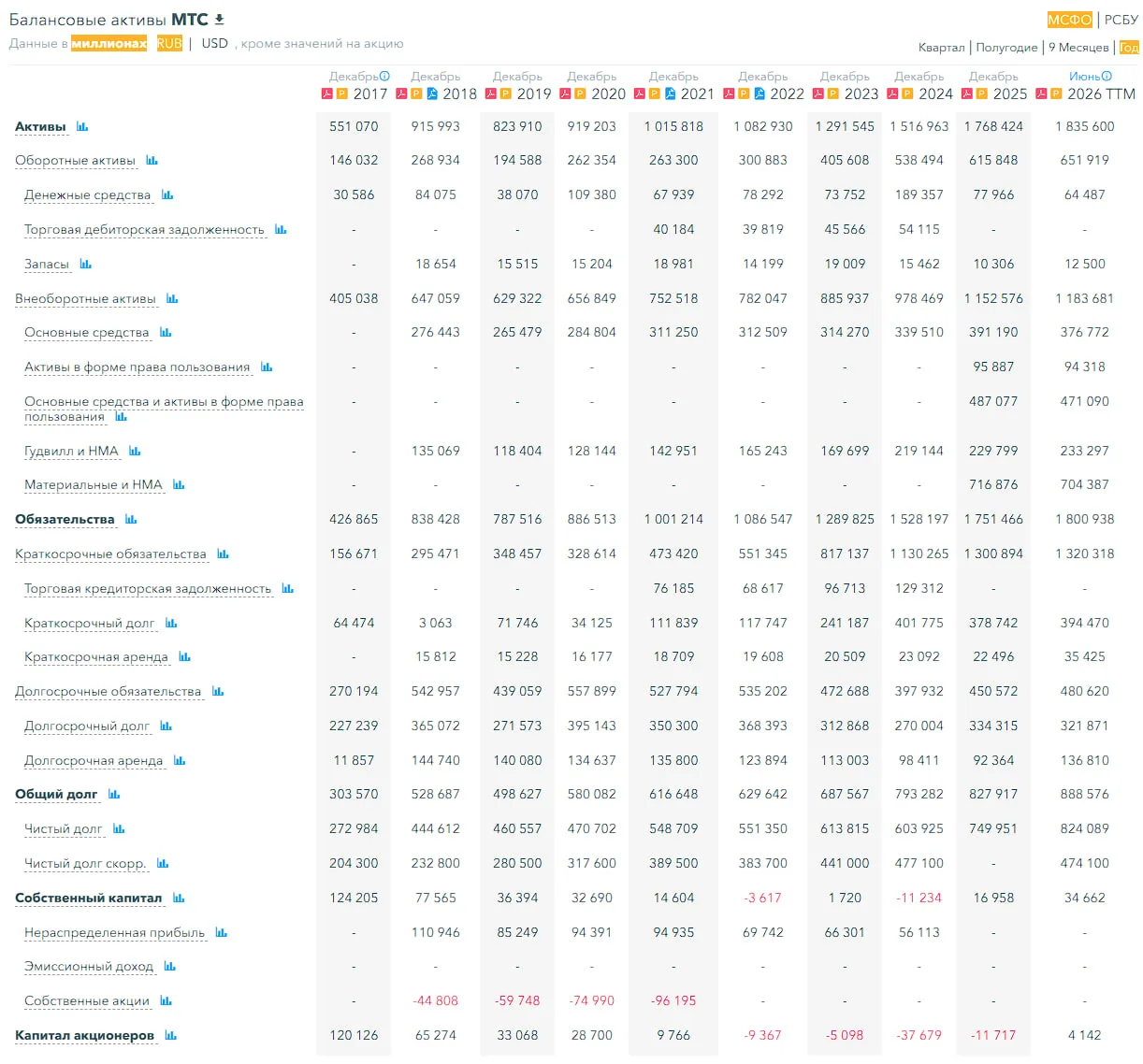Open chart icon beside Обязательства

pyautogui.click(x=131, y=519)
